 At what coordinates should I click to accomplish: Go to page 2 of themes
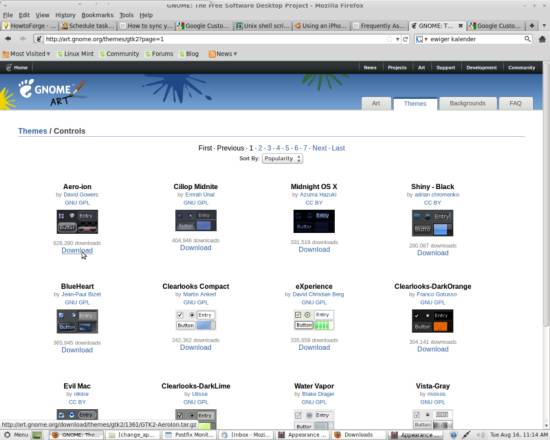pos(260,148)
